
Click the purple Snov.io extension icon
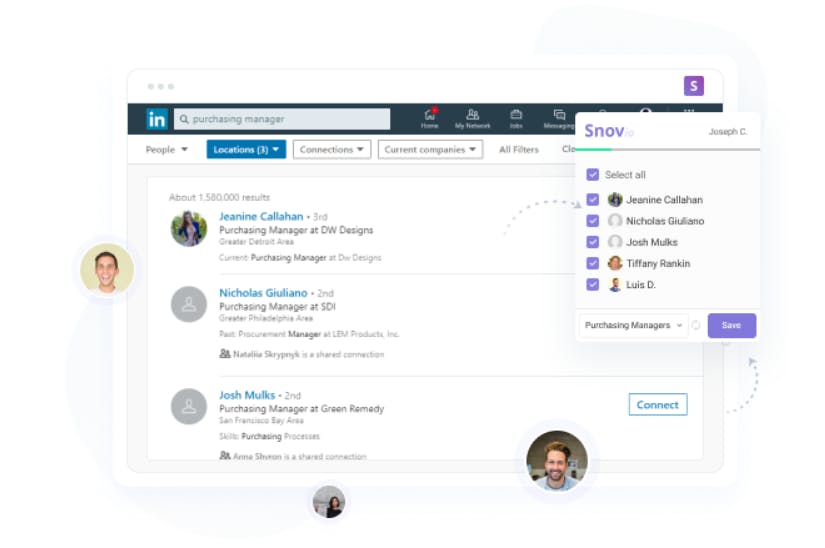[693, 86]
